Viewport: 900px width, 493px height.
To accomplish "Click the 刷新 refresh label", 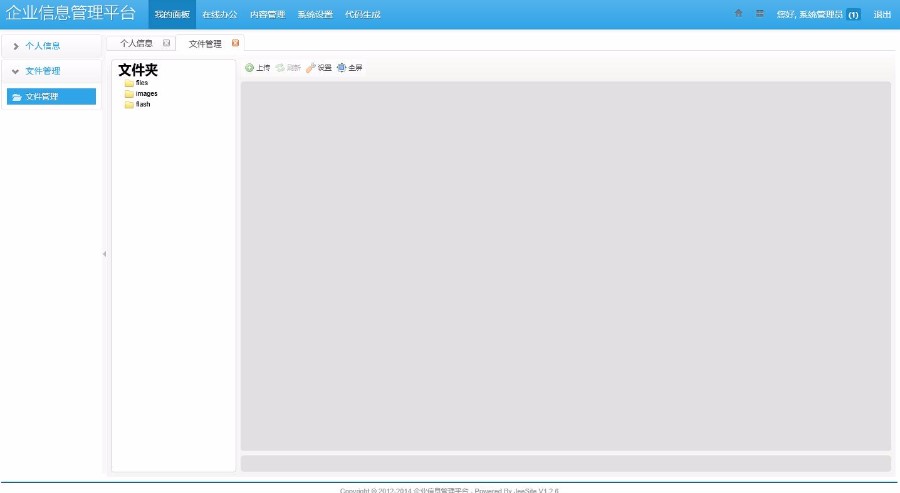I will [294, 68].
